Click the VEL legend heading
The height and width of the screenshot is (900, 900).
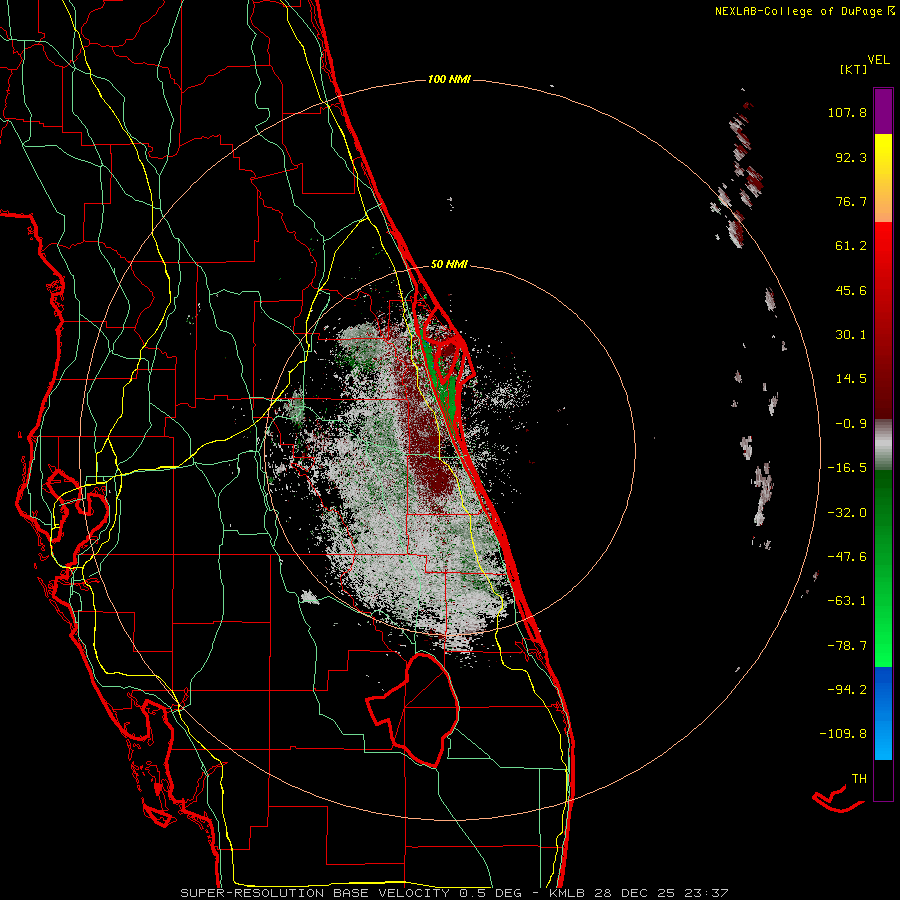[878, 59]
